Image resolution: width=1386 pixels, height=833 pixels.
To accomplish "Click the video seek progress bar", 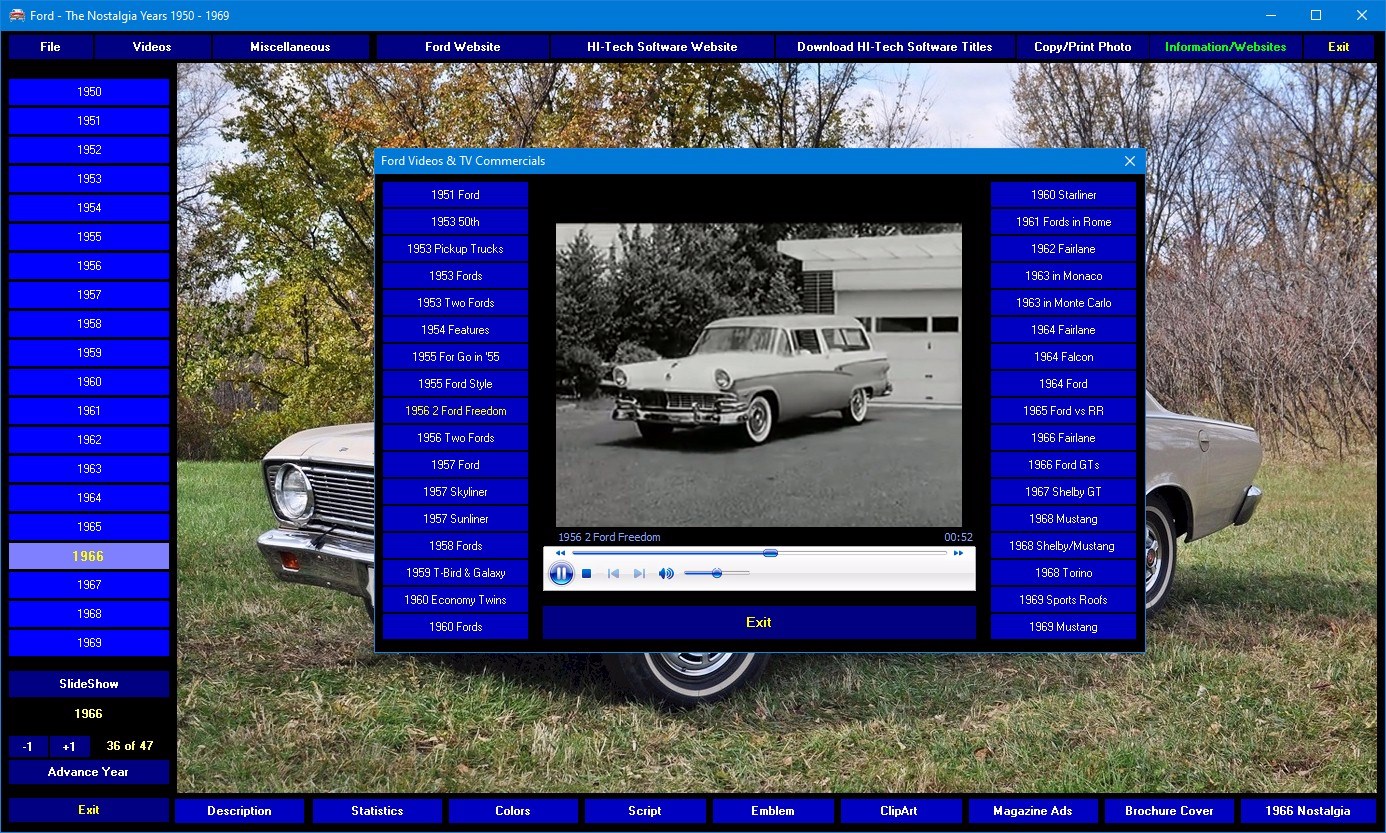I will (x=759, y=552).
